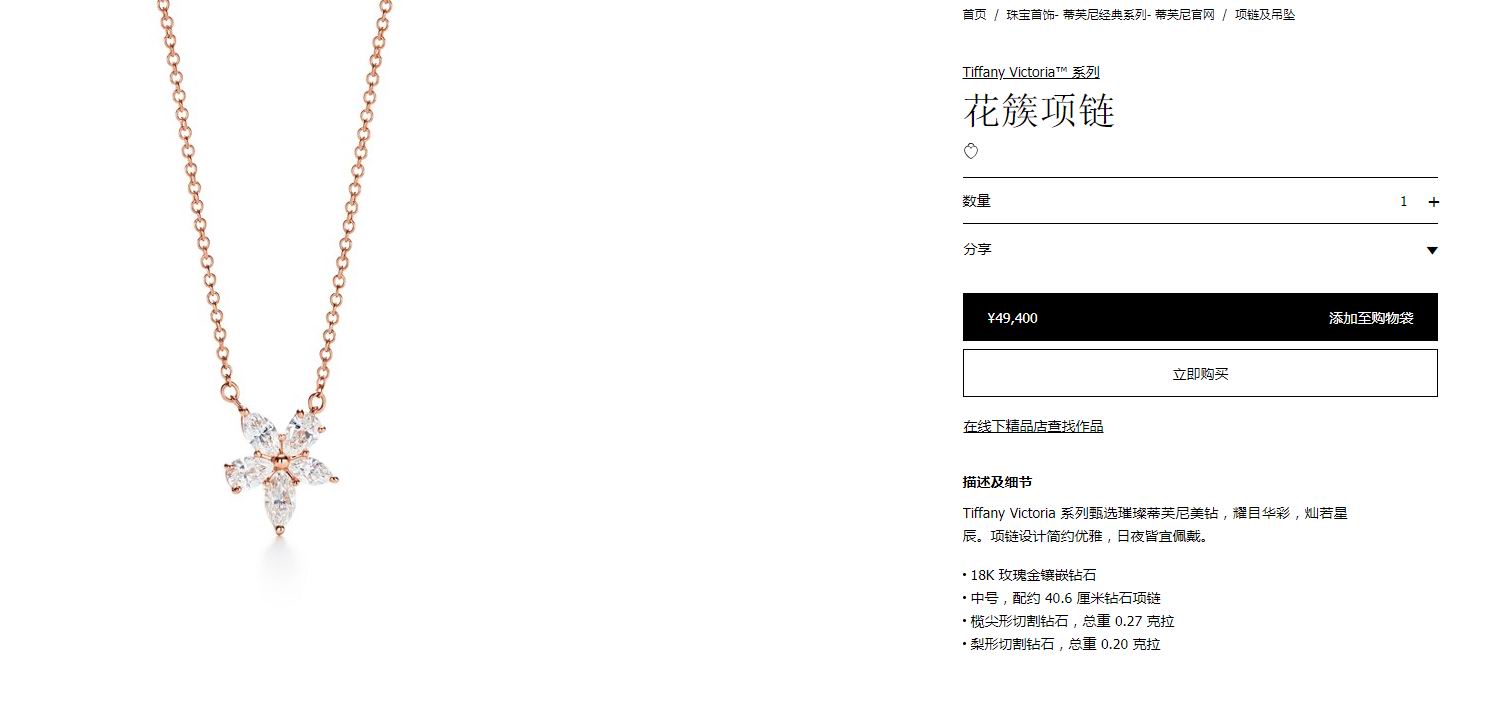Go to 首页 in the breadcrumb
This screenshot has height=725, width=1497.
[x=974, y=15]
